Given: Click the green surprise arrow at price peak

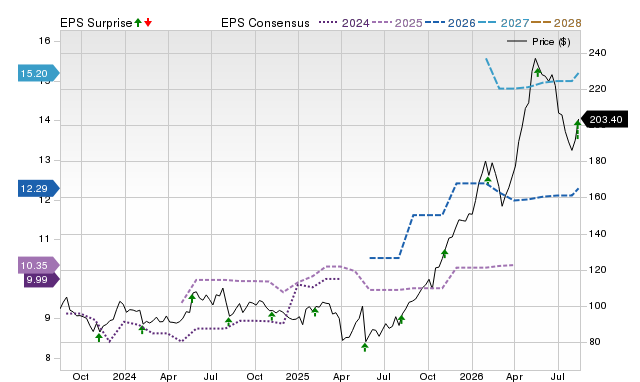Looking at the screenshot, I should pyautogui.click(x=538, y=73).
